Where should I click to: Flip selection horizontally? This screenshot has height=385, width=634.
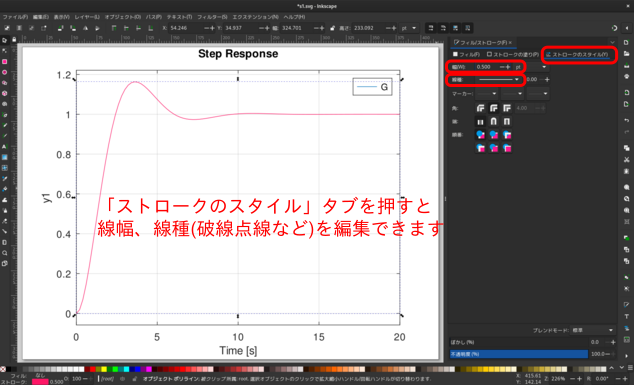click(85, 28)
